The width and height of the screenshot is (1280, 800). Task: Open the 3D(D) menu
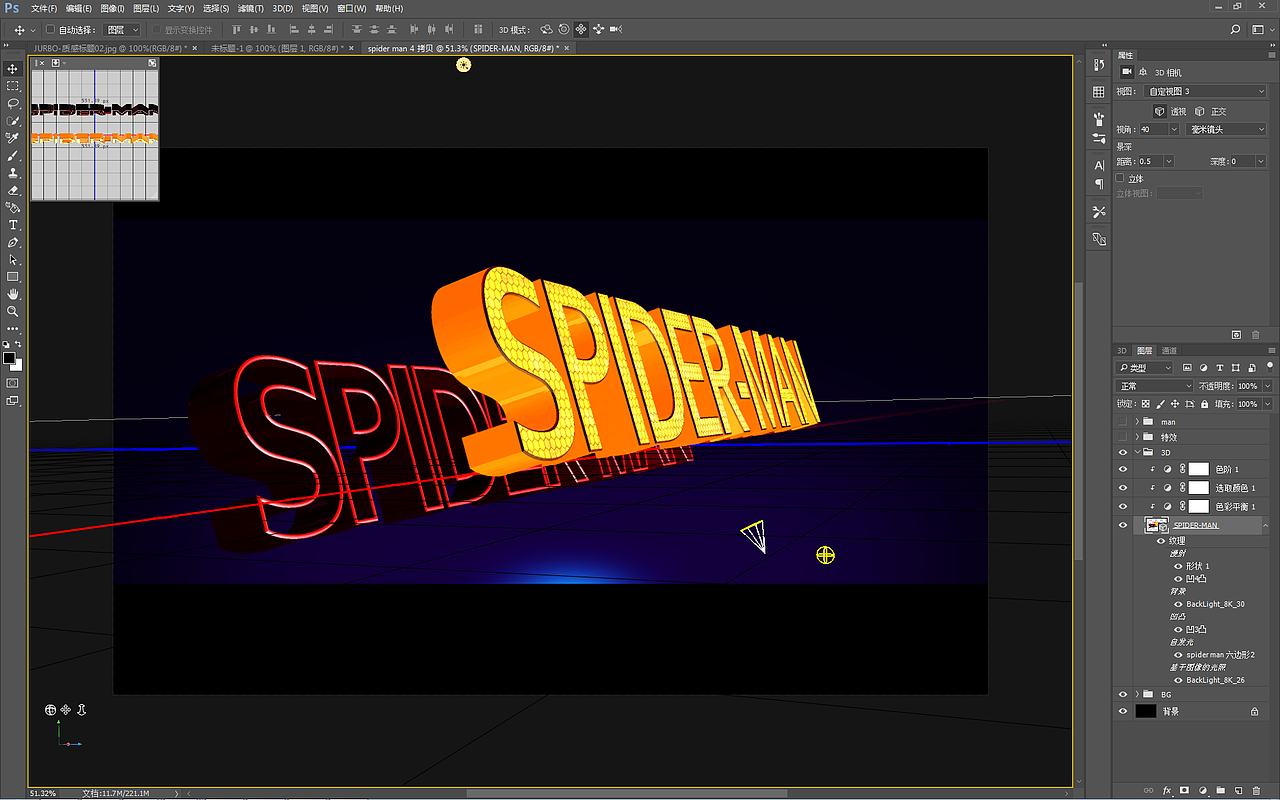click(x=283, y=8)
